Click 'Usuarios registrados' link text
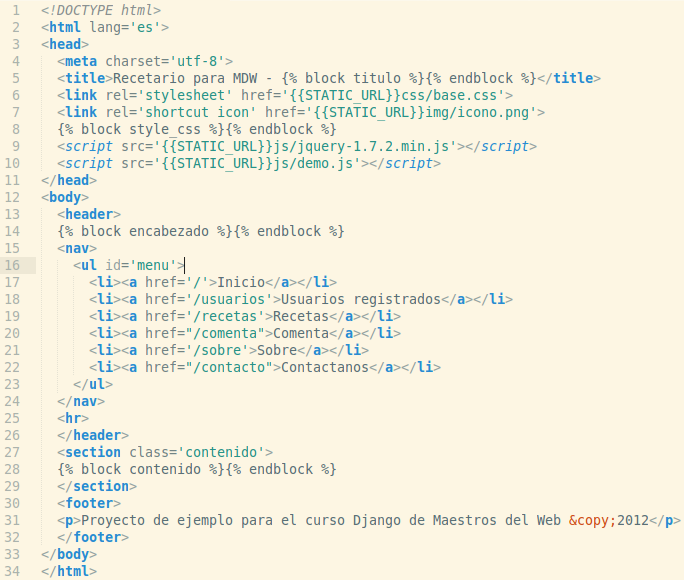Screen dimensions: 684x580 361,299
